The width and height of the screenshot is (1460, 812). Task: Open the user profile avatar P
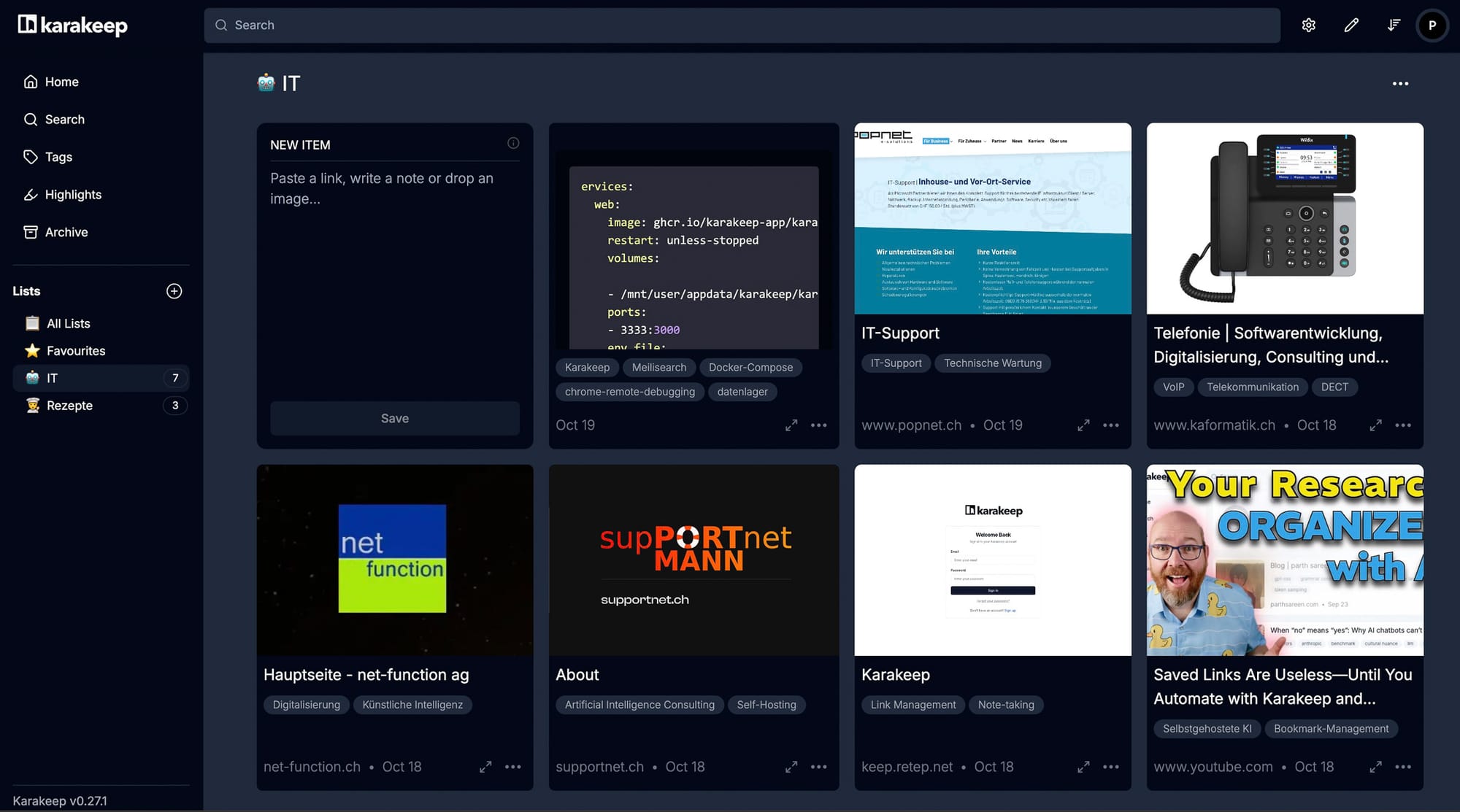coord(1432,26)
